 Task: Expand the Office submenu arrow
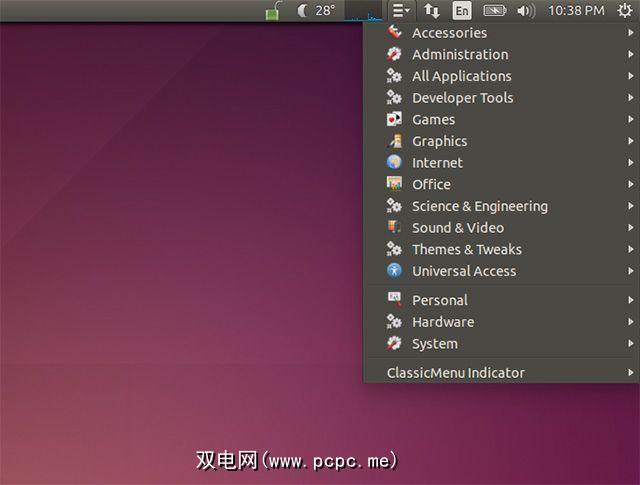pyautogui.click(x=631, y=184)
